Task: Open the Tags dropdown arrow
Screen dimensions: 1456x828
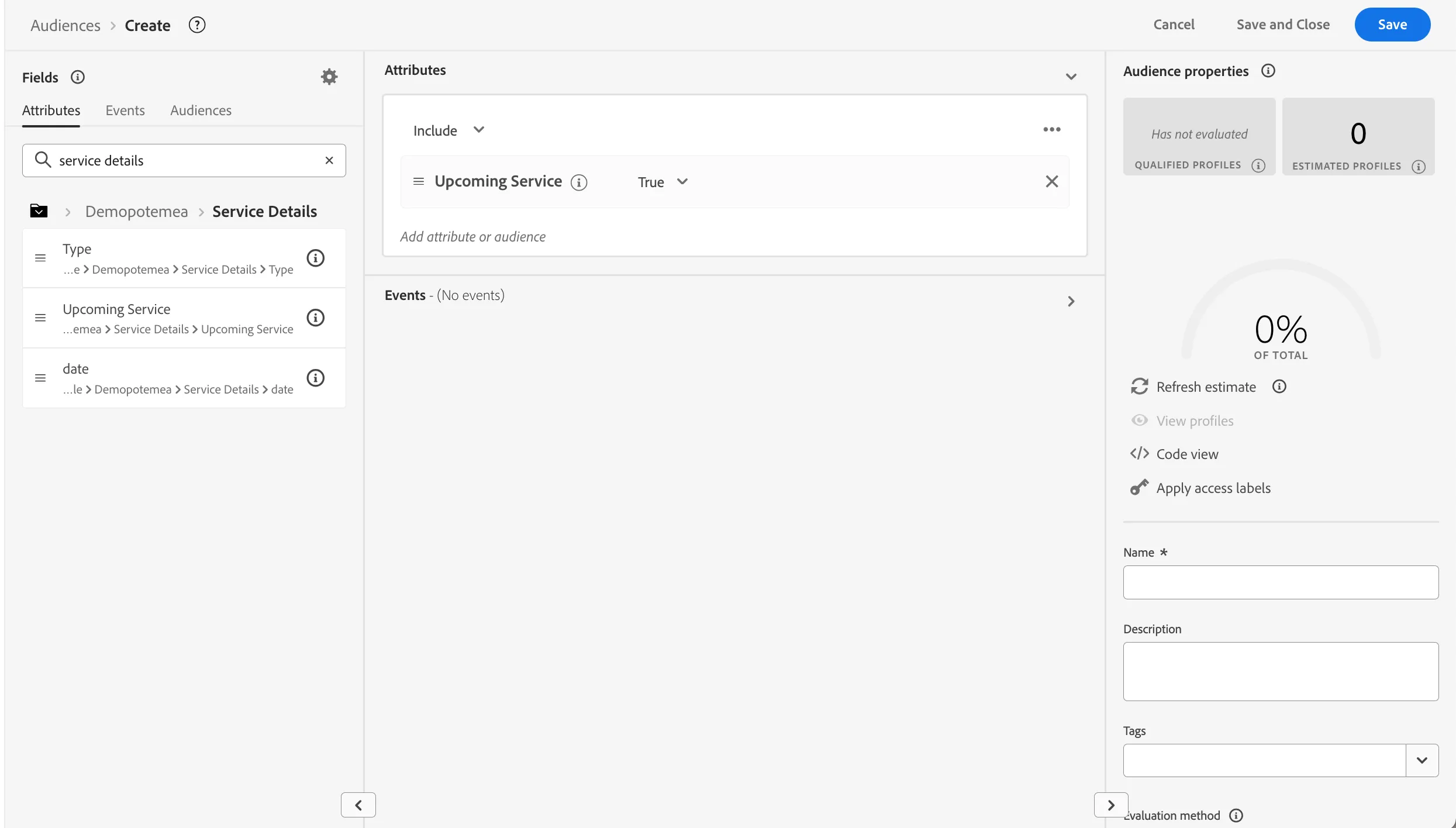Action: point(1422,760)
